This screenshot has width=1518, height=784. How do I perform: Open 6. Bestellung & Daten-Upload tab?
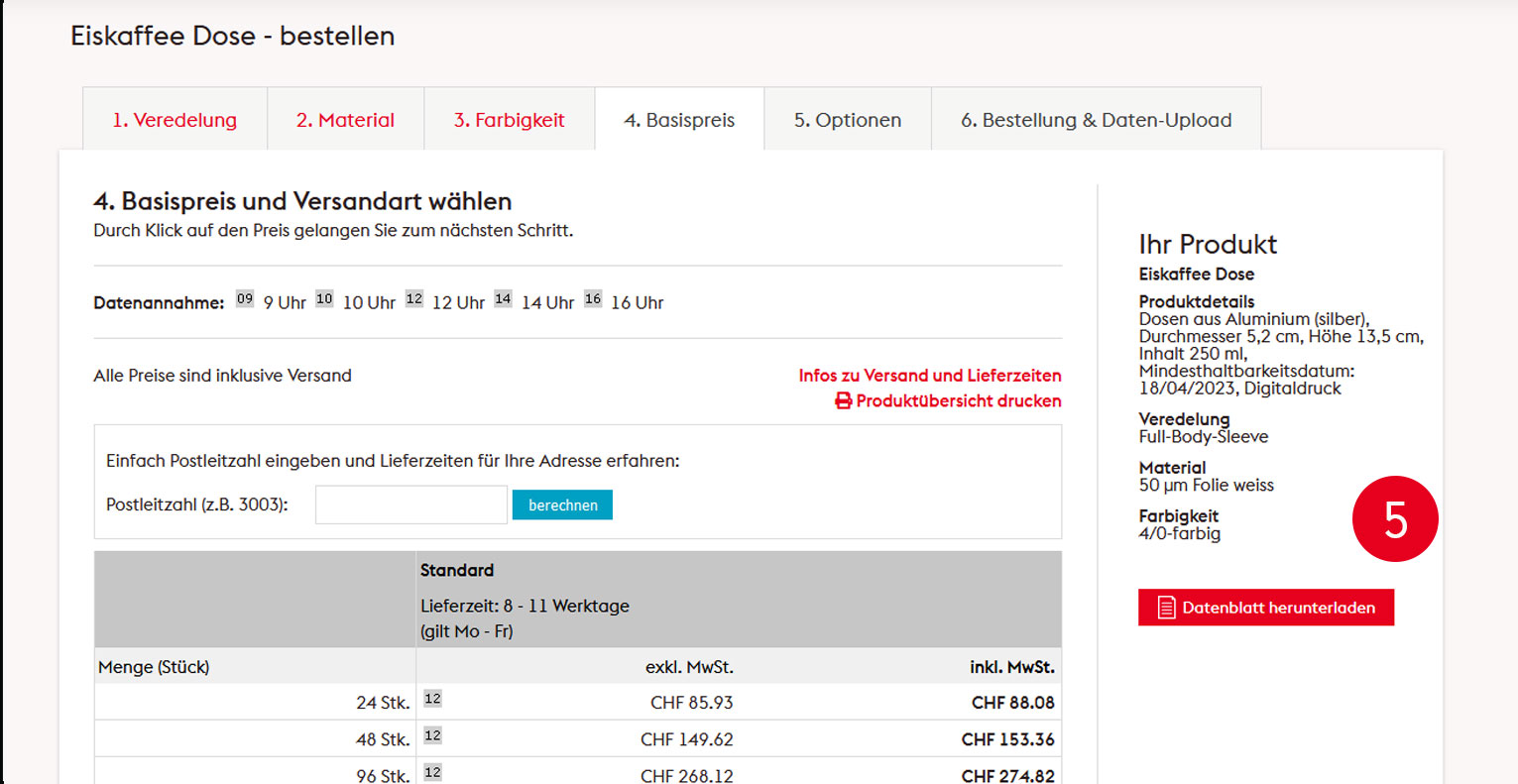(x=1096, y=120)
